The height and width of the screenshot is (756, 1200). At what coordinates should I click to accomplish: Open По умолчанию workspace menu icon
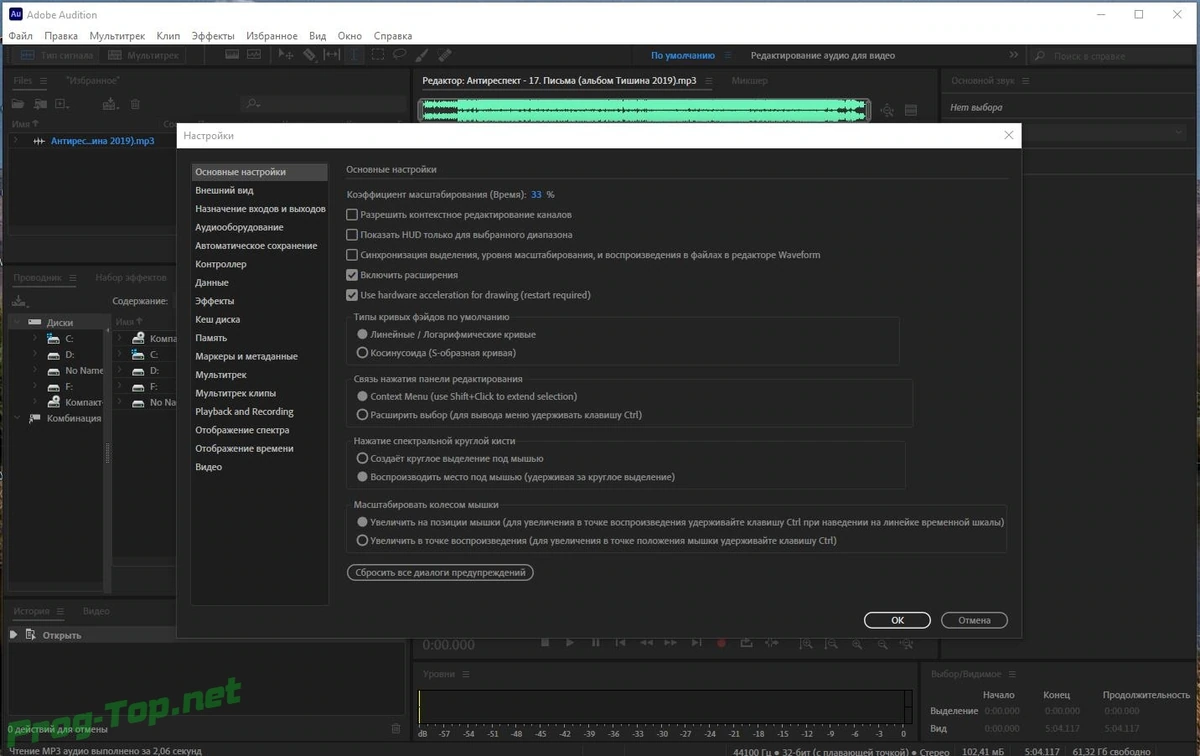pyautogui.click(x=730, y=56)
